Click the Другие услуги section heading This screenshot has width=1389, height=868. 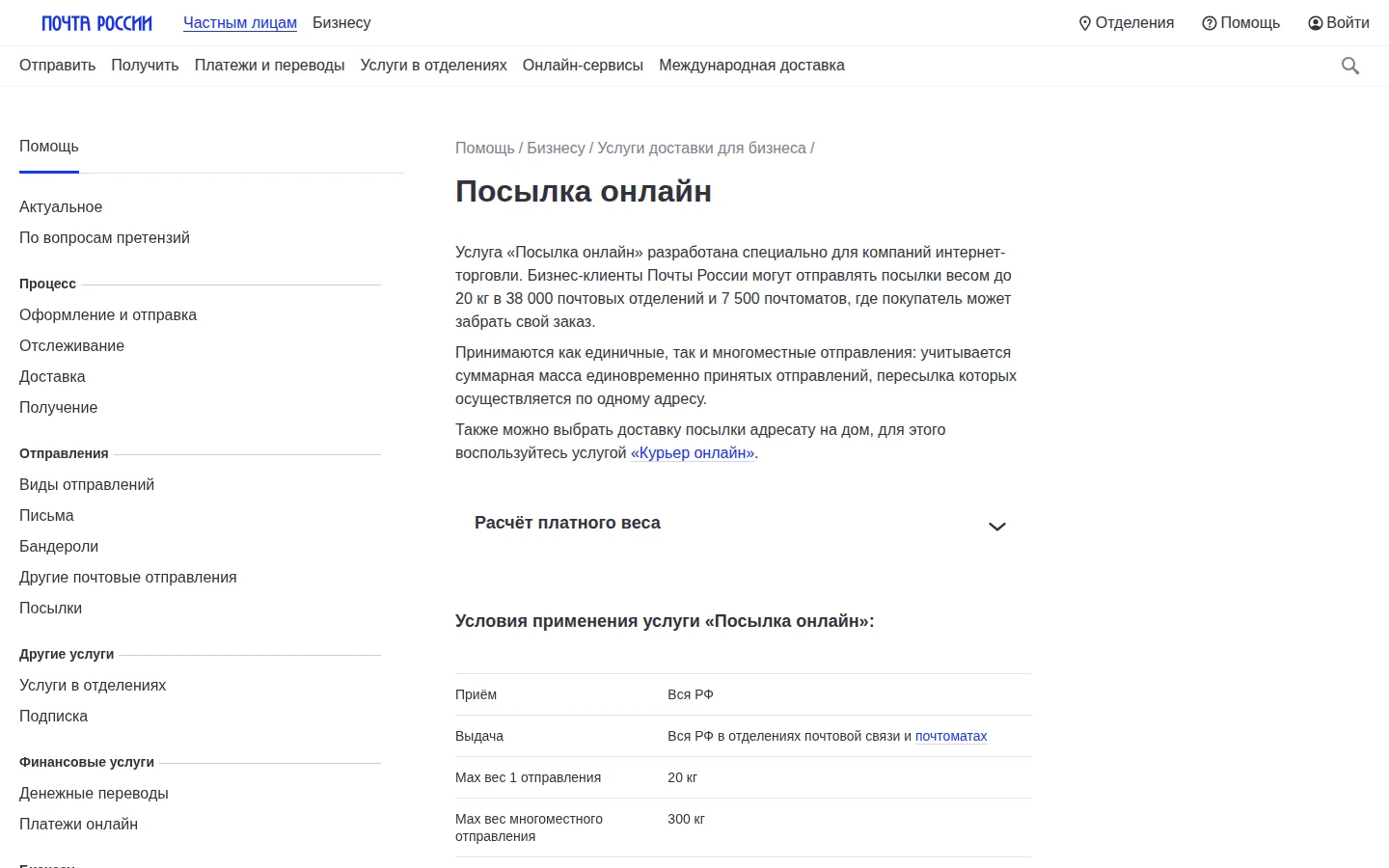tap(67, 654)
